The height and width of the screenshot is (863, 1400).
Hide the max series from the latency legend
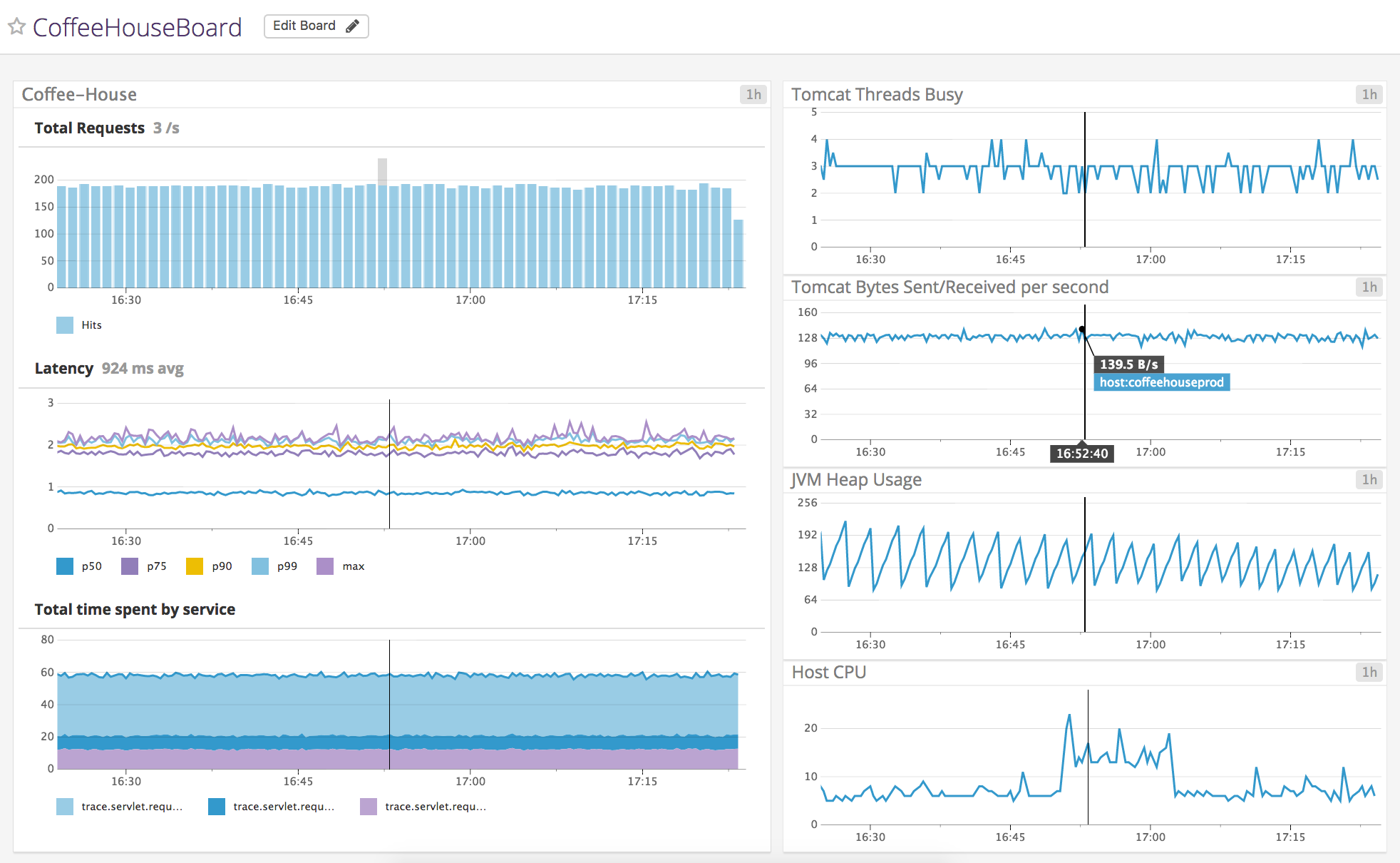click(354, 566)
